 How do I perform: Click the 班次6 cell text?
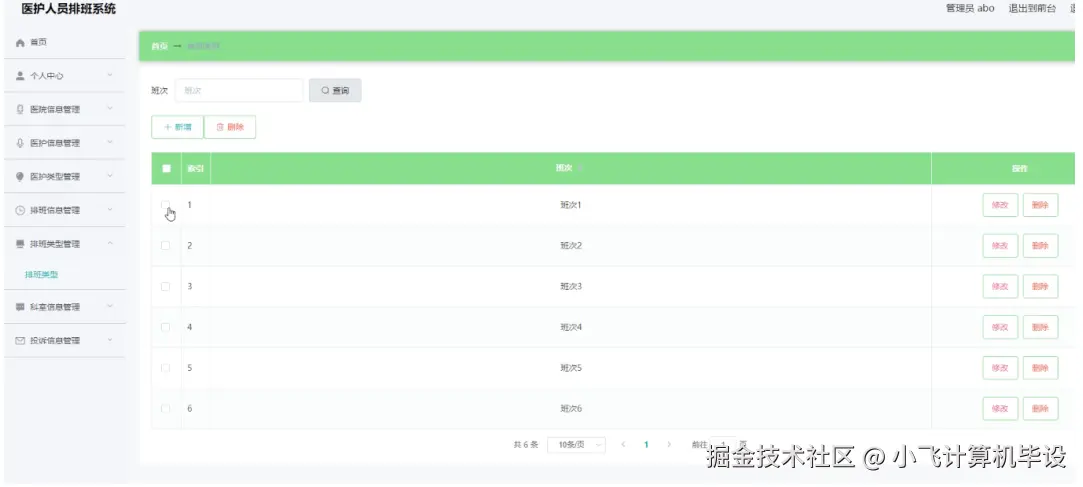pyautogui.click(x=571, y=408)
